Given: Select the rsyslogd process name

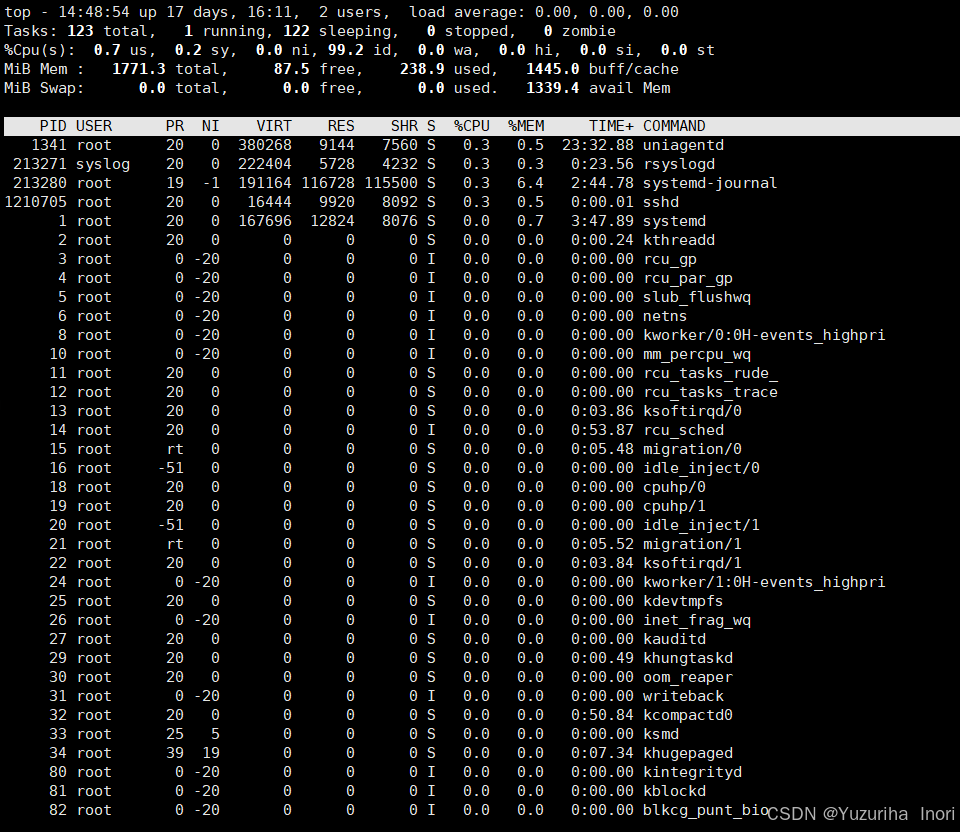Looking at the screenshot, I should point(679,164).
